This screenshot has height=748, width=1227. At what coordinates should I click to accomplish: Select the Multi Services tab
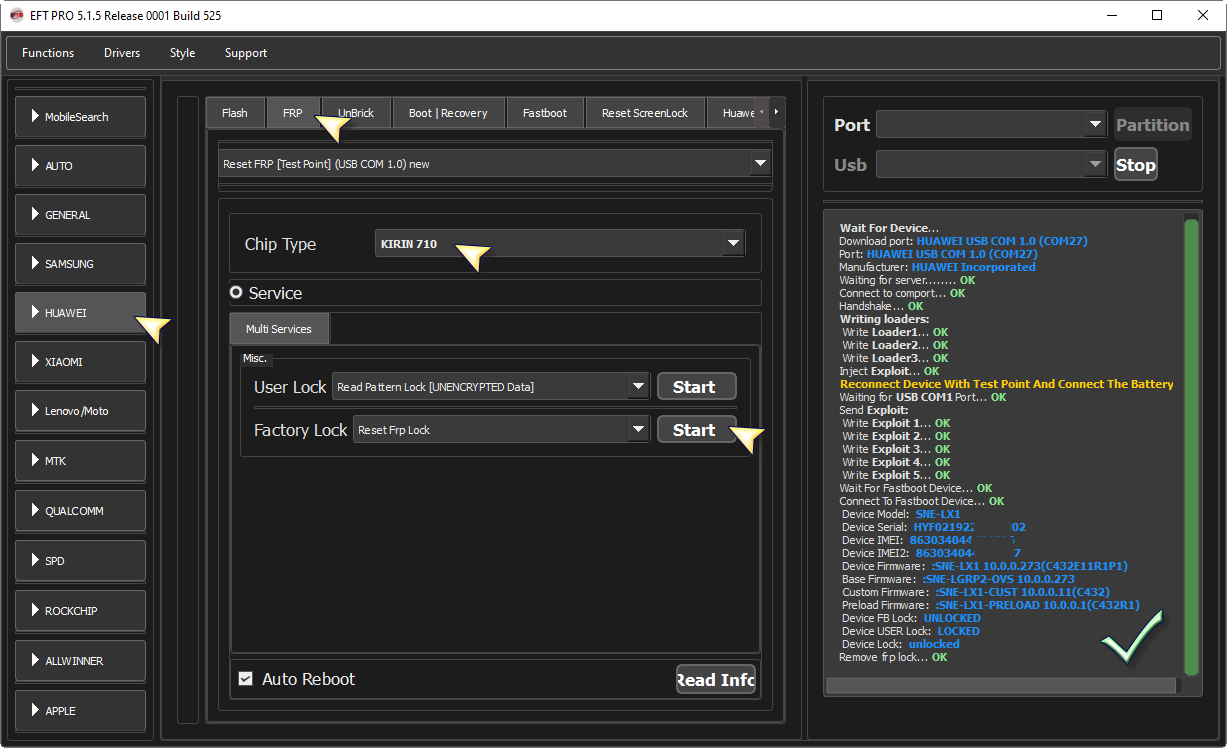(x=279, y=329)
